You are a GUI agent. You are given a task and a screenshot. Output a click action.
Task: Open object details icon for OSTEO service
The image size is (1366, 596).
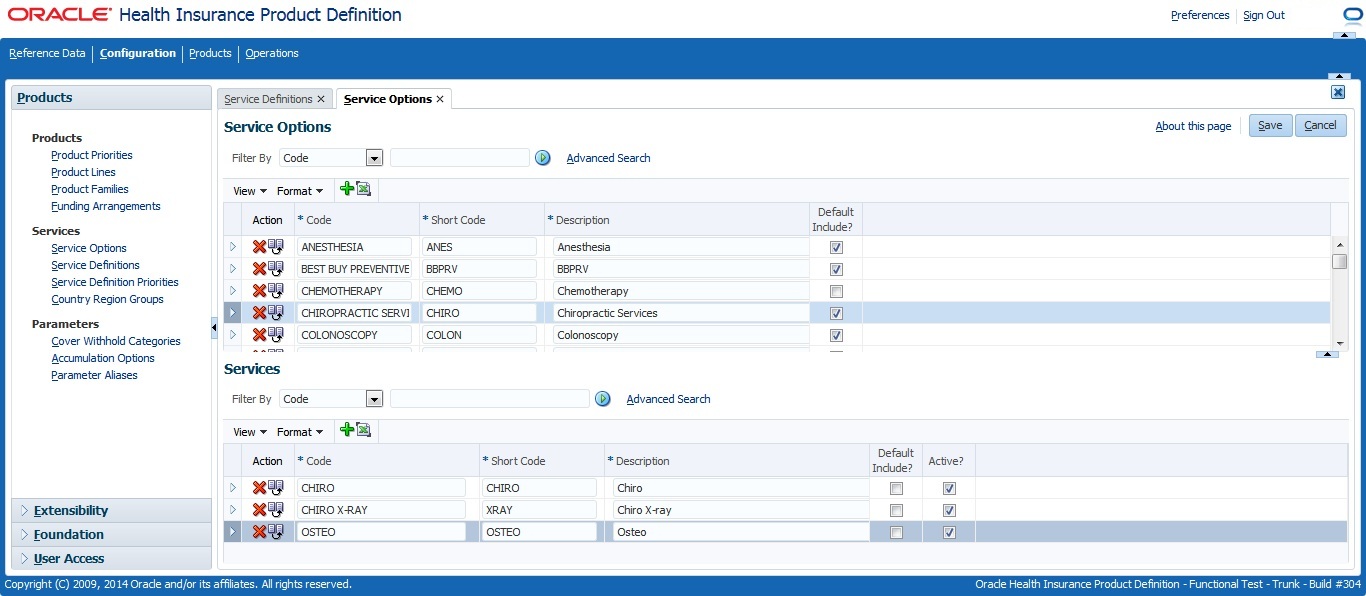(x=275, y=532)
